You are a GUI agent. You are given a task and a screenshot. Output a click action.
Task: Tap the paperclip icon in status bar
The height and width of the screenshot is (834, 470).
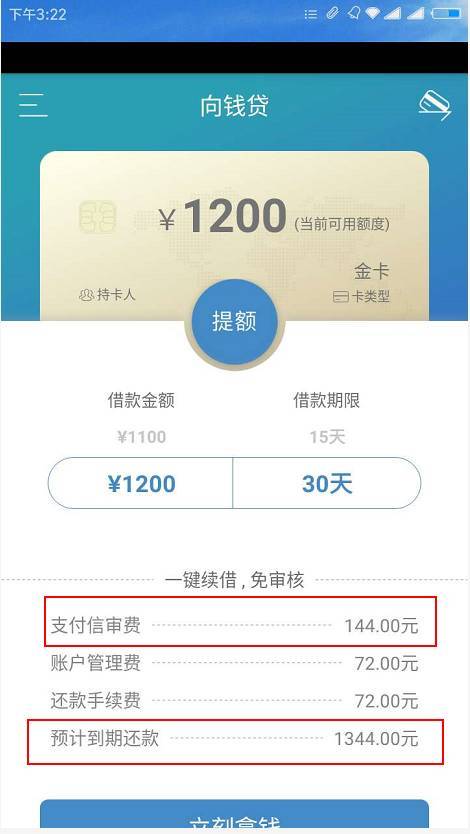pos(332,14)
